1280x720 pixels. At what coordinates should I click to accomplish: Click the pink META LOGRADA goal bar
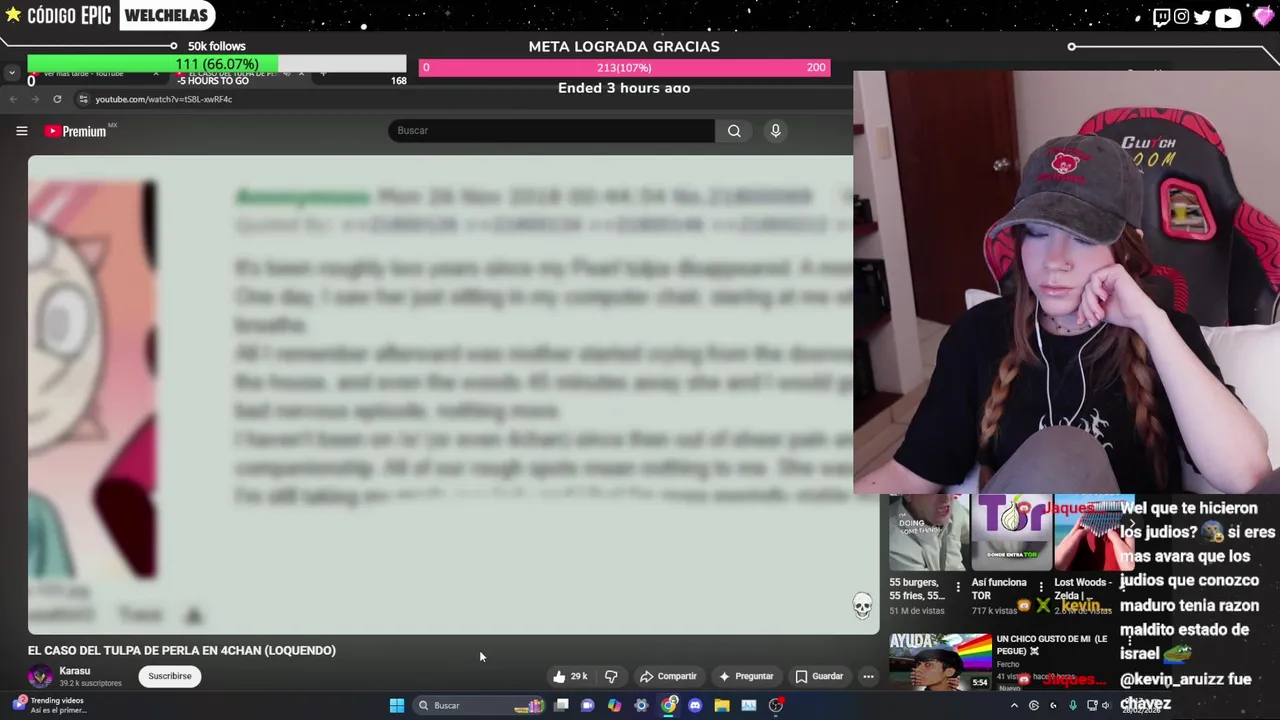[x=624, y=67]
